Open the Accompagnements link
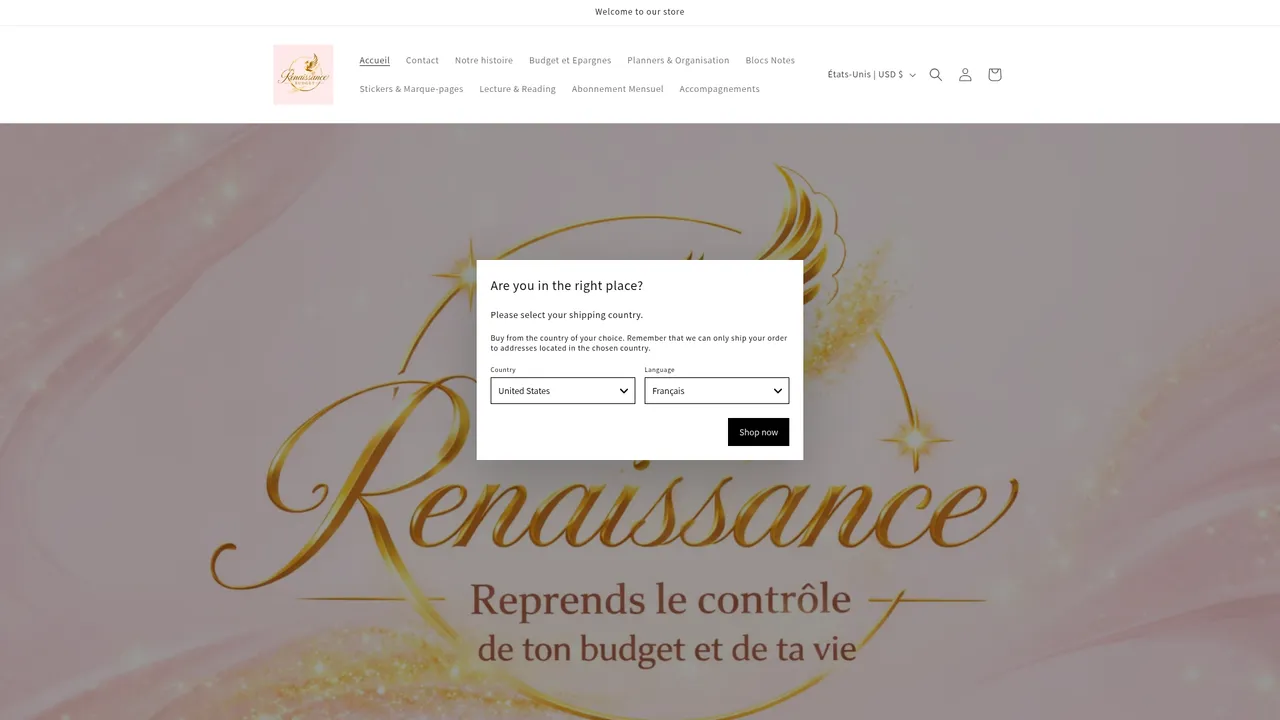 [719, 89]
